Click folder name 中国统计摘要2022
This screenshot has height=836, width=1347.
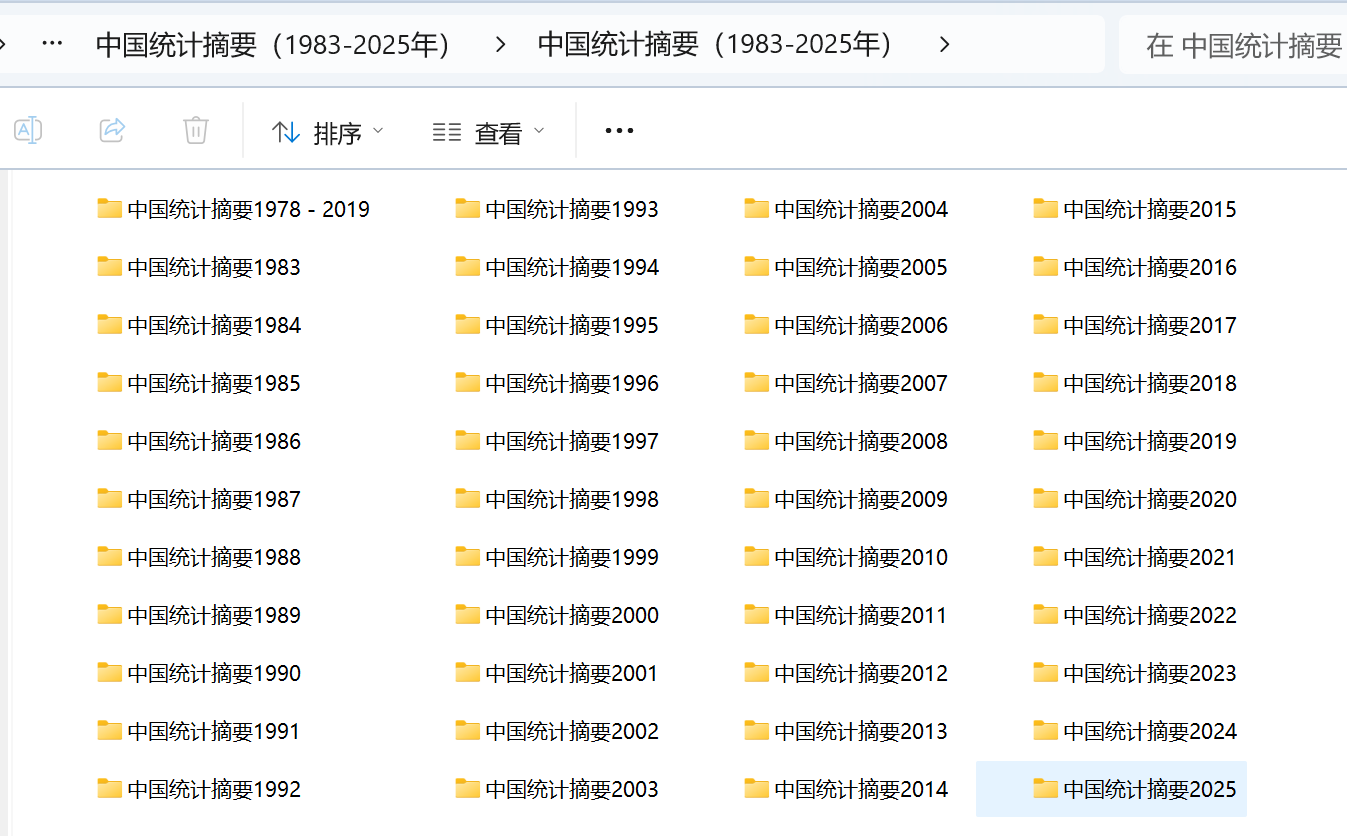click(1150, 615)
